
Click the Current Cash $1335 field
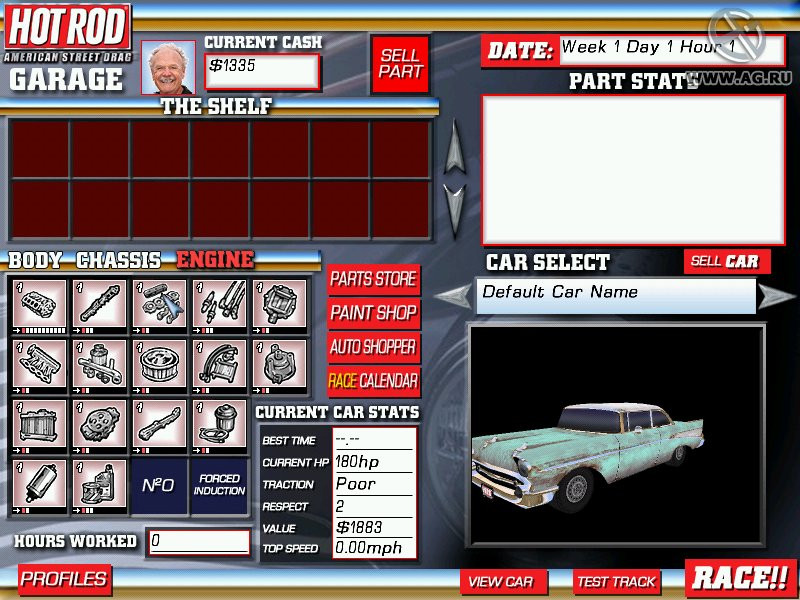click(x=262, y=71)
